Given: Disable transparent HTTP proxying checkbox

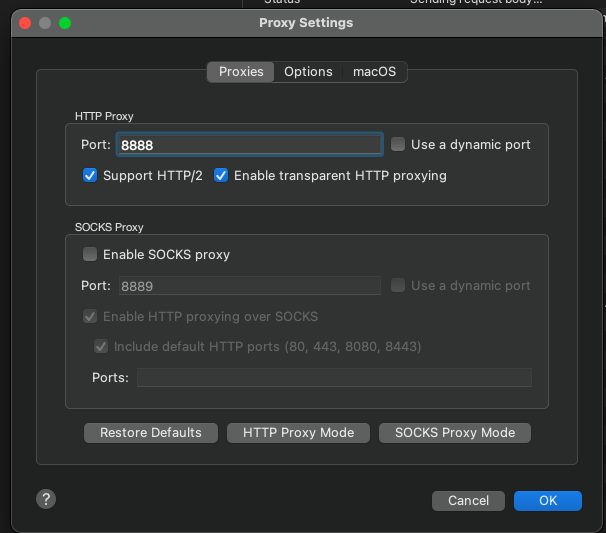Looking at the screenshot, I should pyautogui.click(x=221, y=175).
